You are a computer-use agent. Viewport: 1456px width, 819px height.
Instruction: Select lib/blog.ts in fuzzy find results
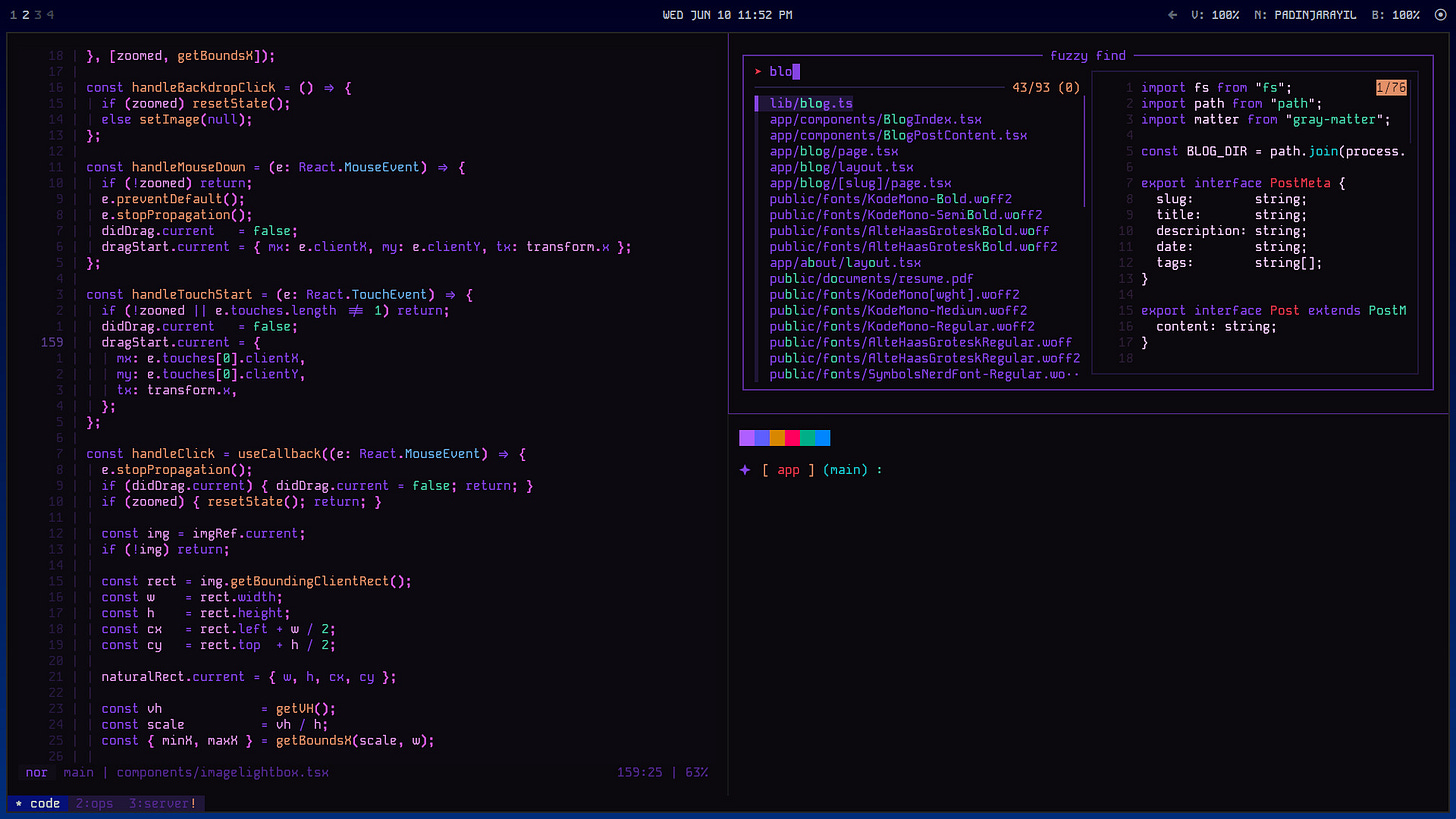(811, 104)
